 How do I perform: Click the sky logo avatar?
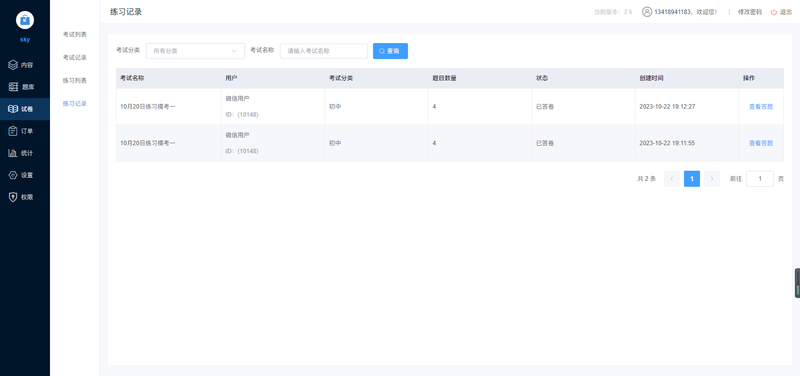pos(25,20)
